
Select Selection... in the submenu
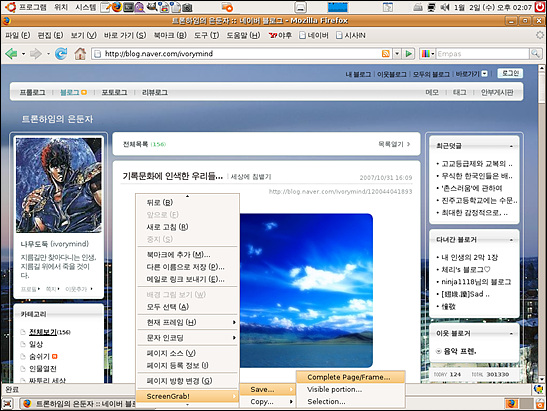(351, 402)
